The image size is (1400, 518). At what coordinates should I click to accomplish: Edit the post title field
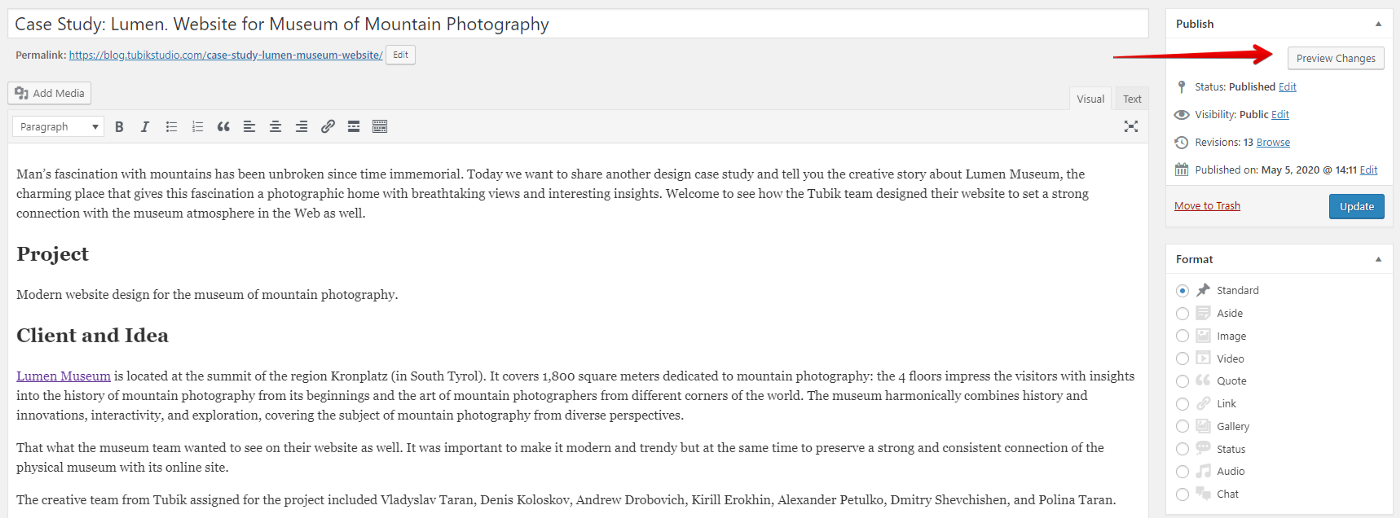[x=578, y=24]
